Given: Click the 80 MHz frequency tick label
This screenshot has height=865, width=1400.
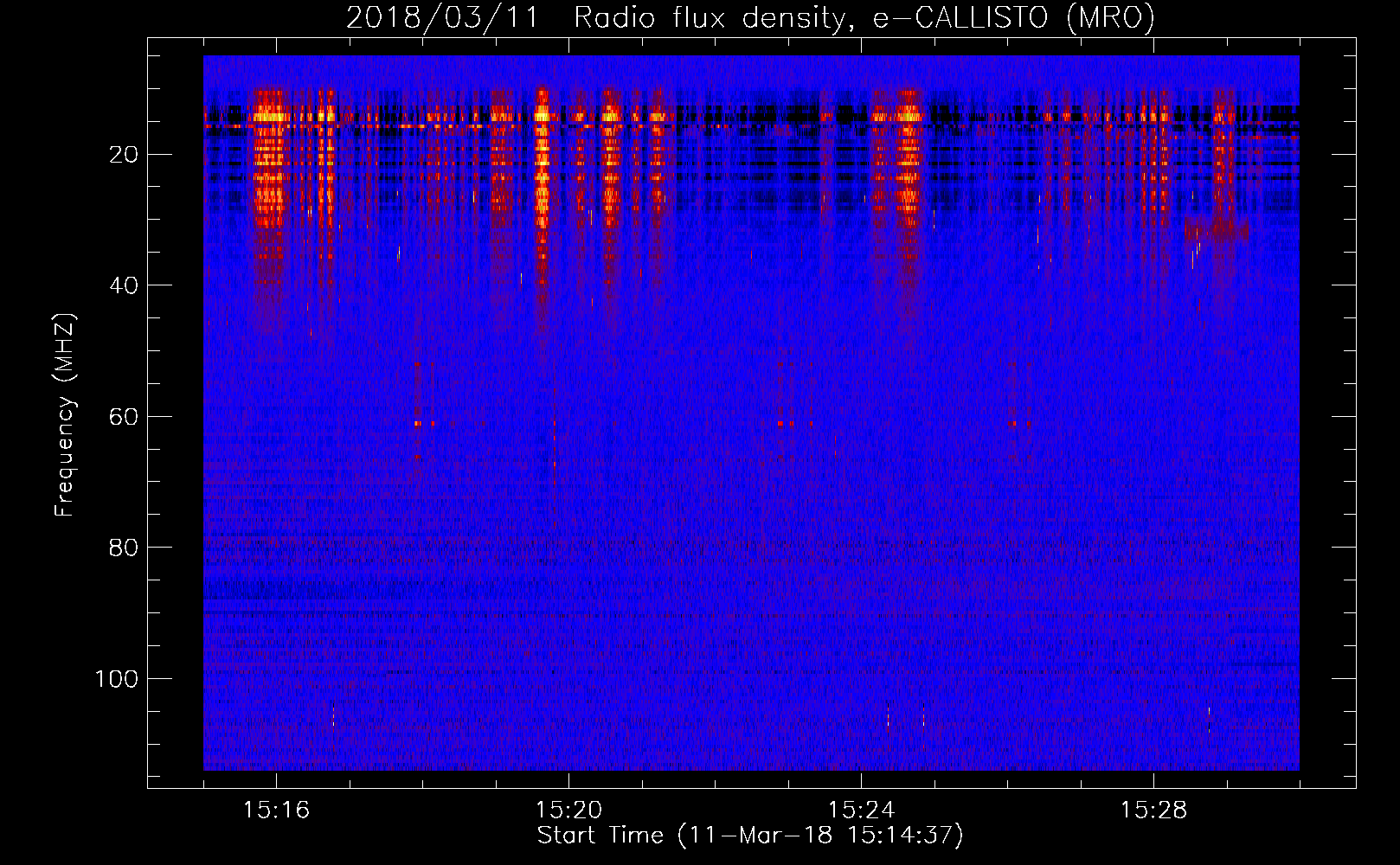Looking at the screenshot, I should [125, 548].
